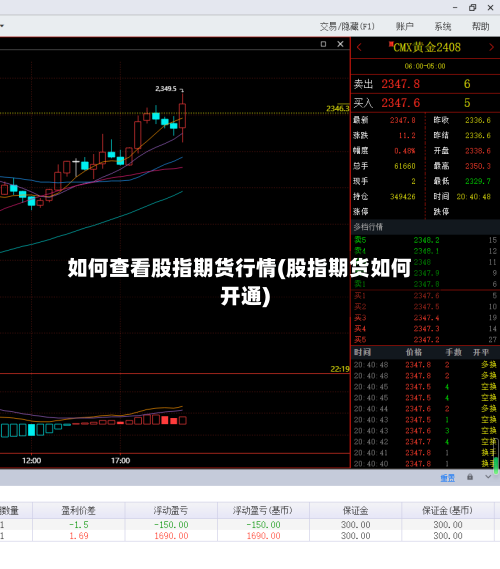Viewport: 500px width, 569px height.
Task: Open the 系统 menu
Action: pos(443,26)
